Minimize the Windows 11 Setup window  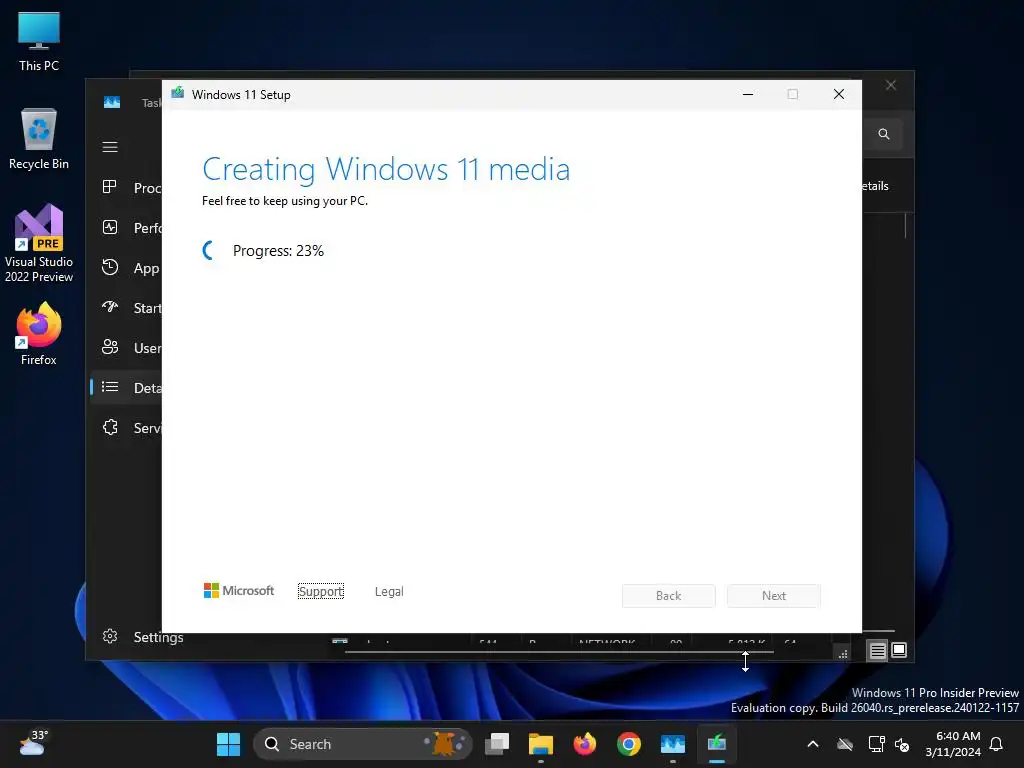coord(748,95)
